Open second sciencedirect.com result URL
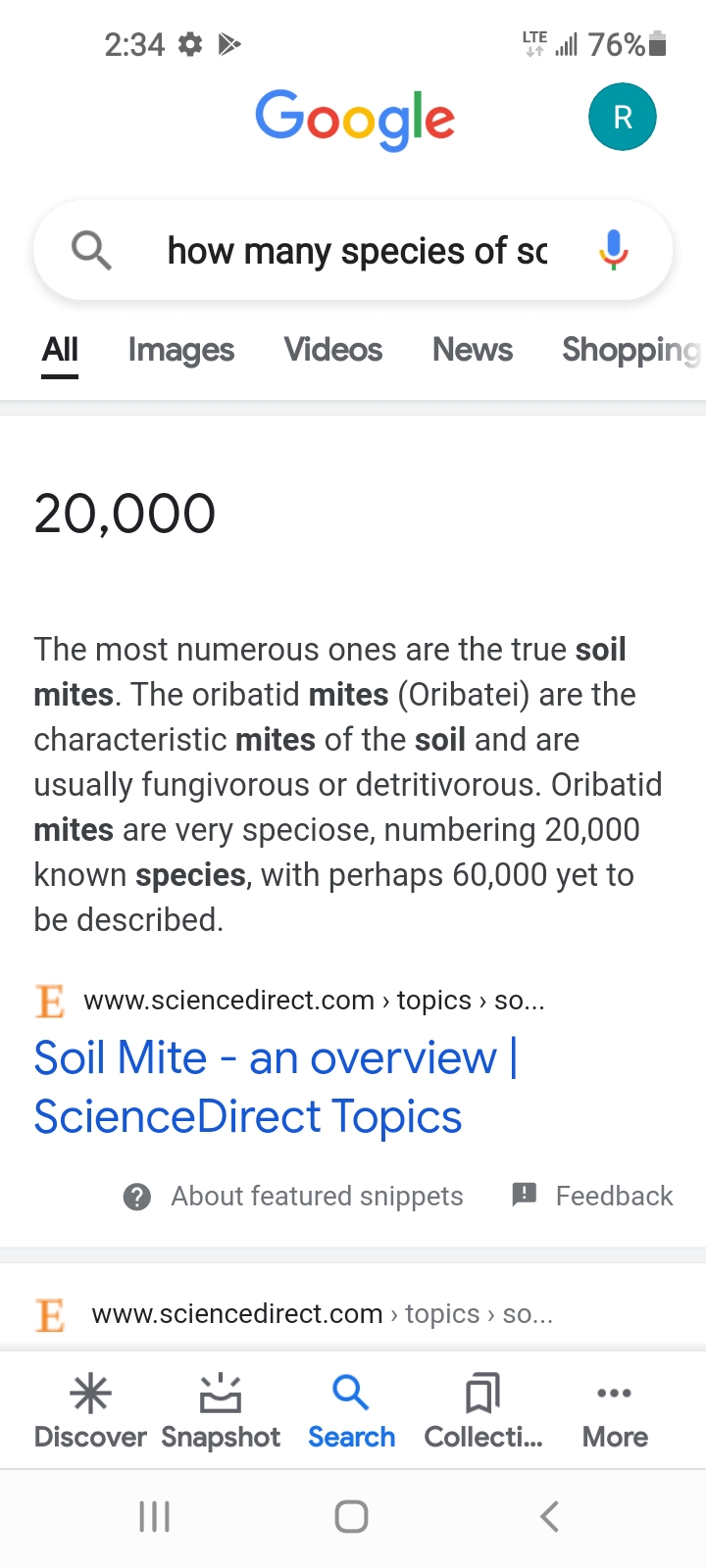The height and width of the screenshot is (1568, 706). pos(323,1314)
